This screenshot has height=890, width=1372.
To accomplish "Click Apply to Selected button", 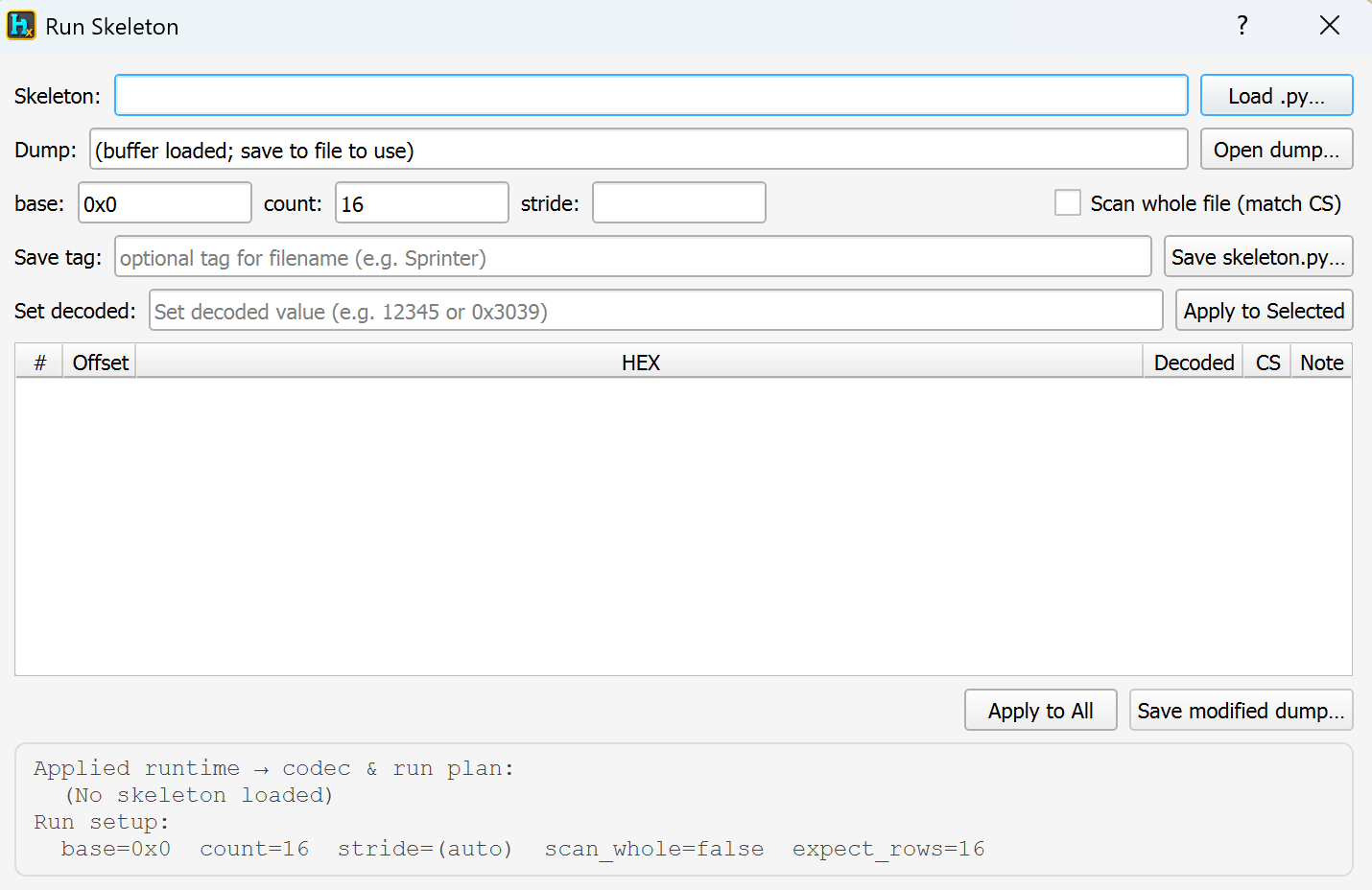I will [x=1265, y=310].
